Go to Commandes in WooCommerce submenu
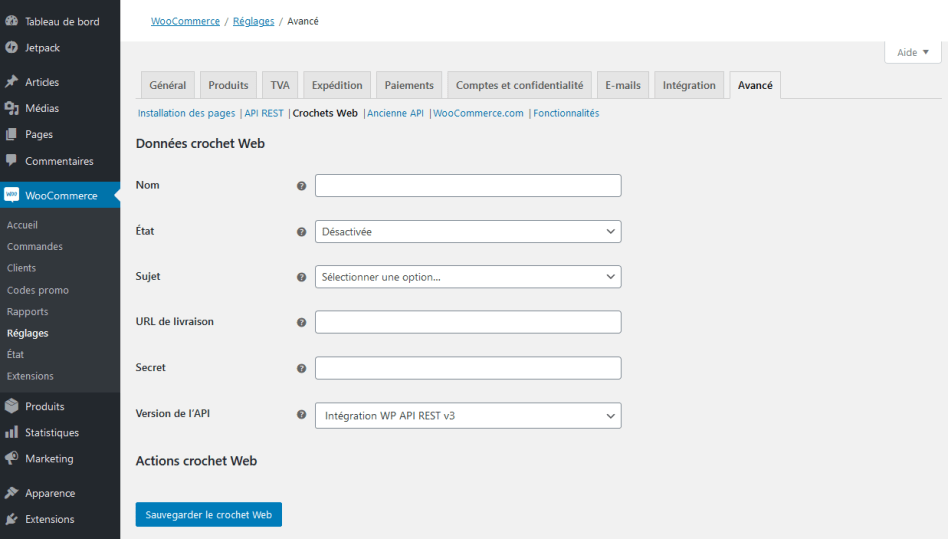Screen dimensions: 948x539 tap(35, 246)
